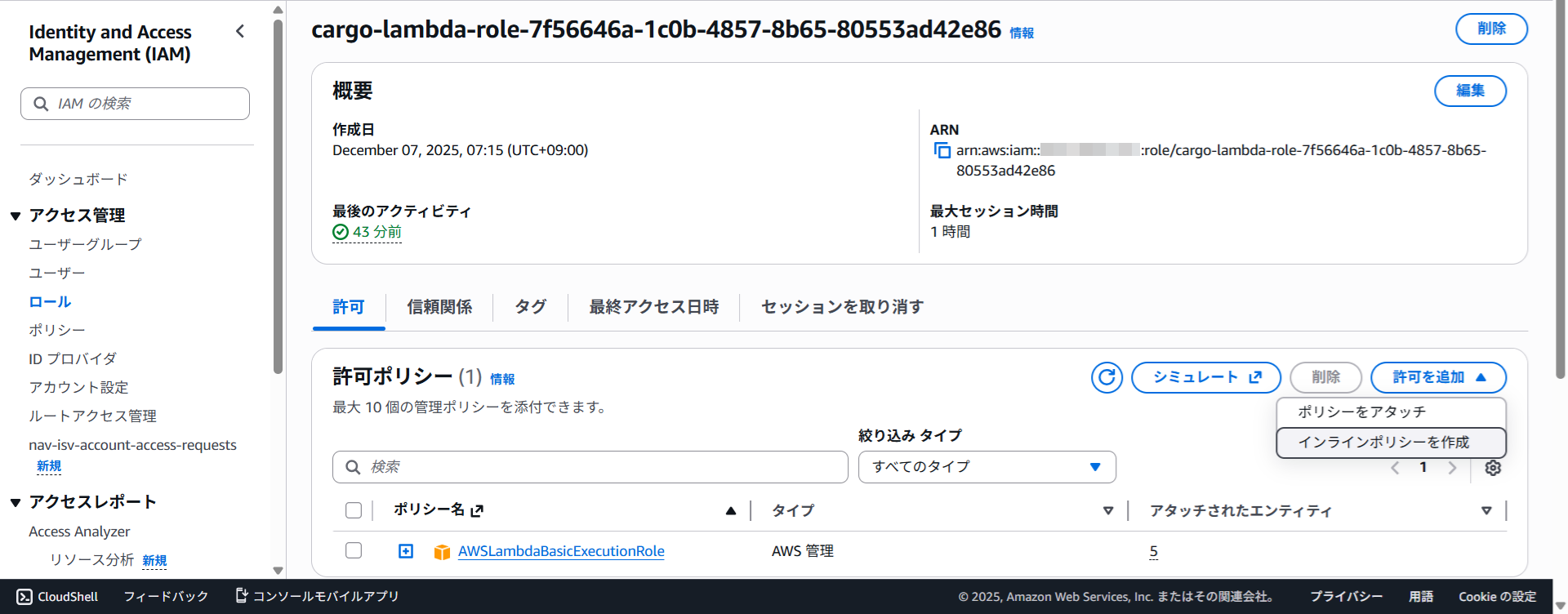The height and width of the screenshot is (614, 1568).
Task: Click the previous page arrow in pagination
Action: coord(1395,468)
